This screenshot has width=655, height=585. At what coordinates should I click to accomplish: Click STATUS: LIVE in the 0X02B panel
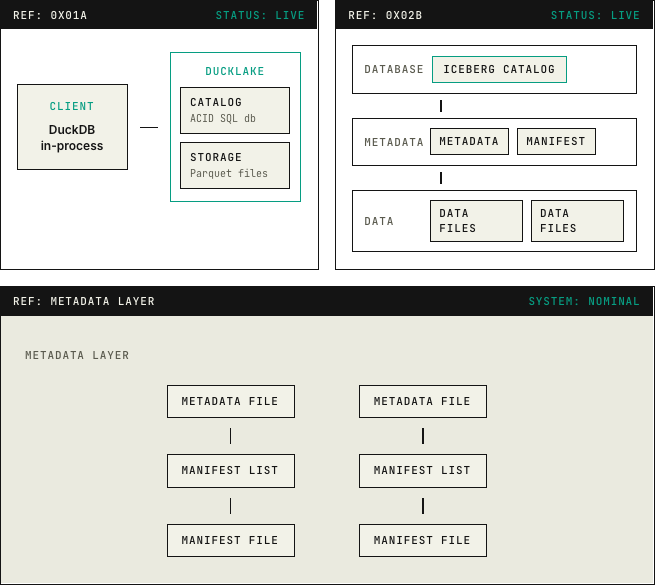[595, 15]
